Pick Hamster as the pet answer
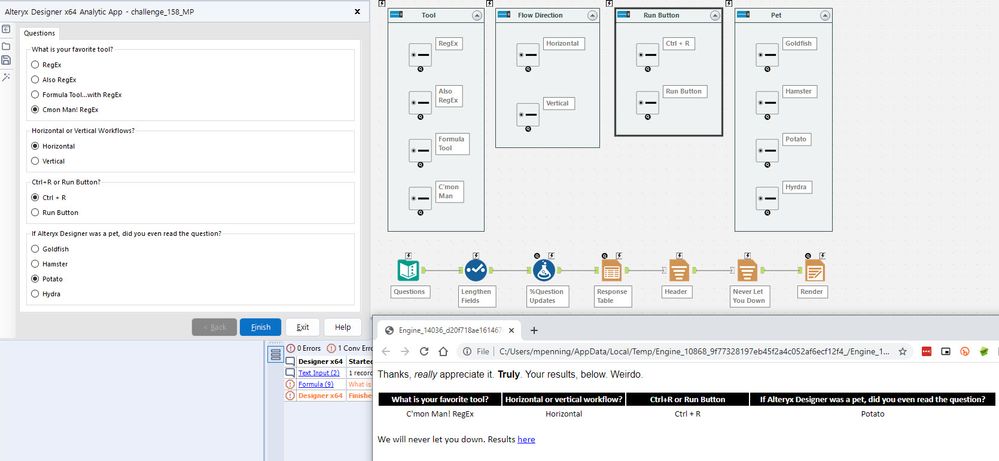 coord(35,264)
